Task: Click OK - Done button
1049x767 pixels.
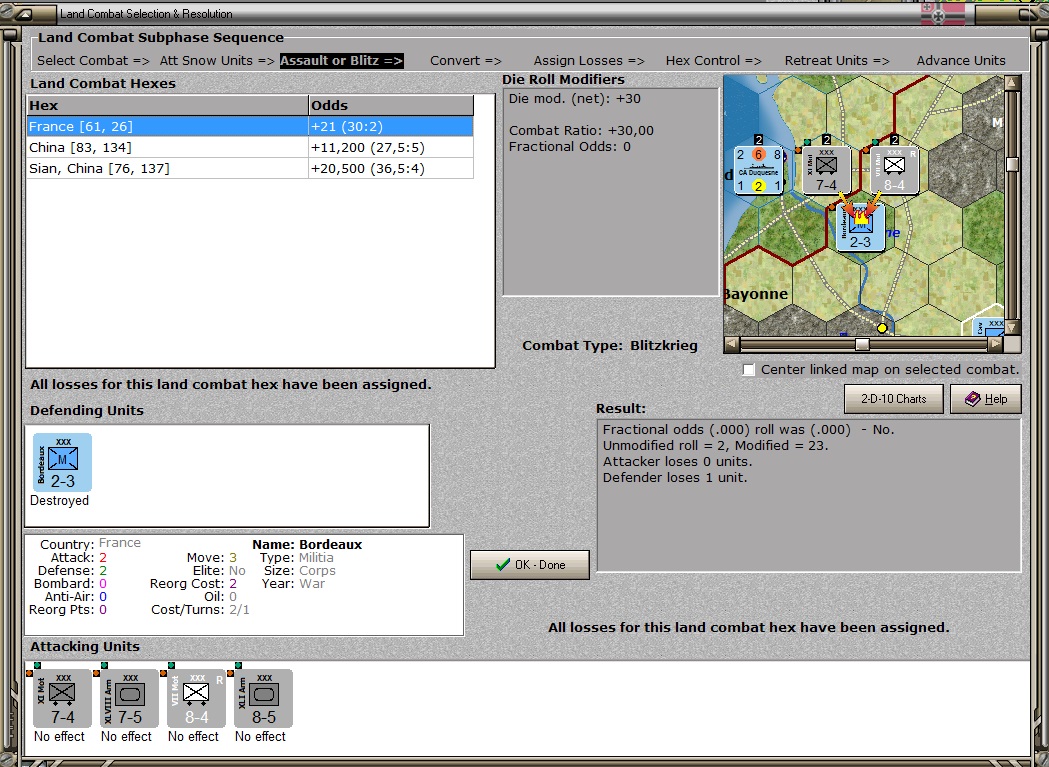Action: 530,565
